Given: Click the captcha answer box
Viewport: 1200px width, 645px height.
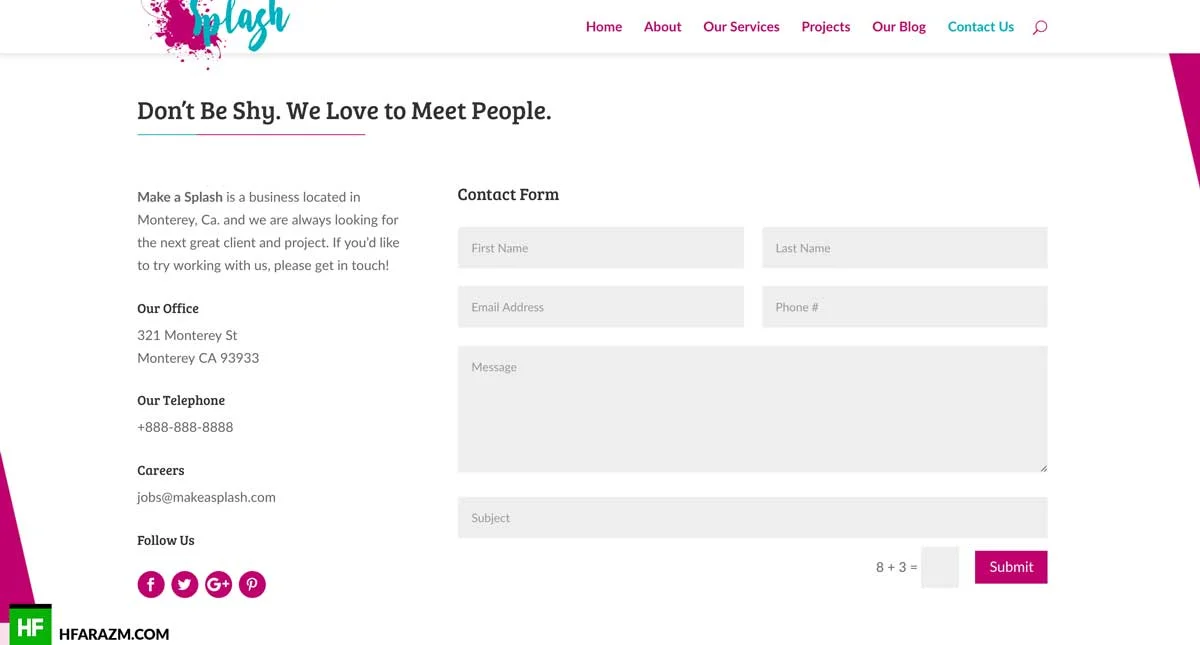Looking at the screenshot, I should pos(940,567).
